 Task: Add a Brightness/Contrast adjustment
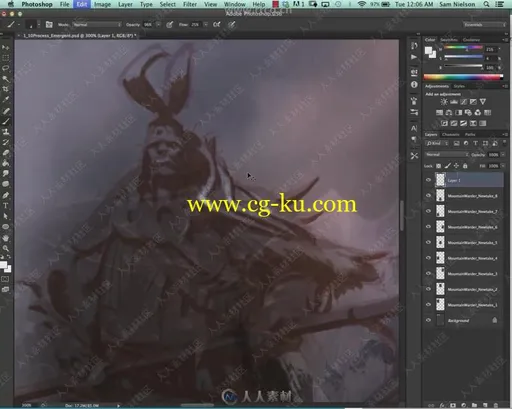tap(444, 102)
